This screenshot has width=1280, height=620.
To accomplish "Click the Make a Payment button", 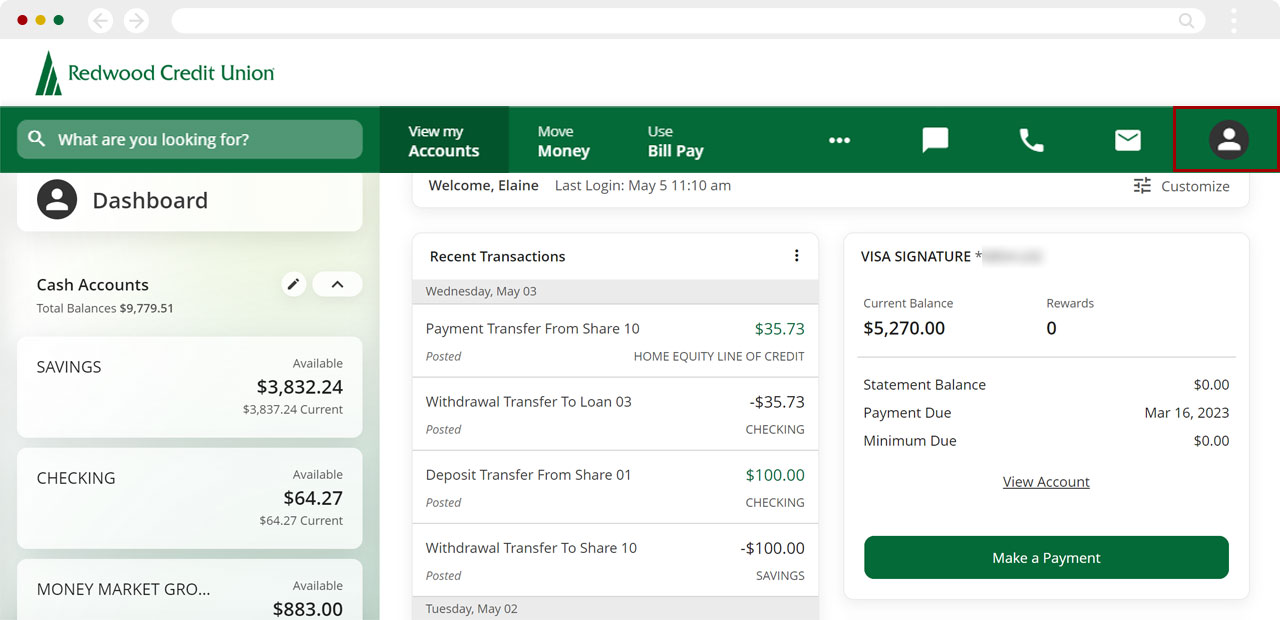I will 1046,557.
